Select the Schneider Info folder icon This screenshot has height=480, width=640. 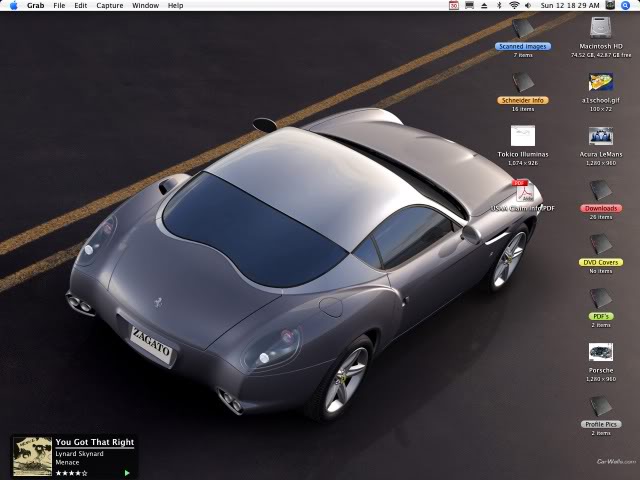point(523,82)
